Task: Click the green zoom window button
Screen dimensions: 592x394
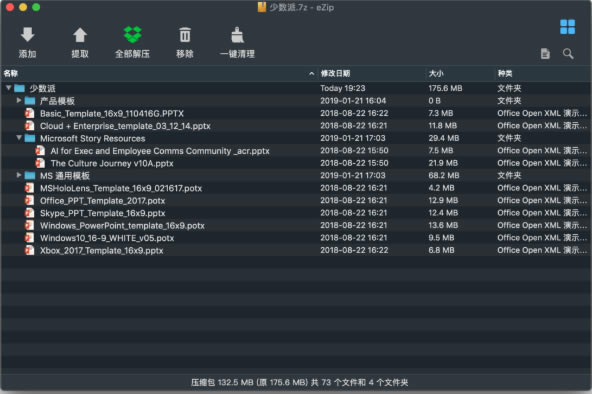Action: click(36, 7)
